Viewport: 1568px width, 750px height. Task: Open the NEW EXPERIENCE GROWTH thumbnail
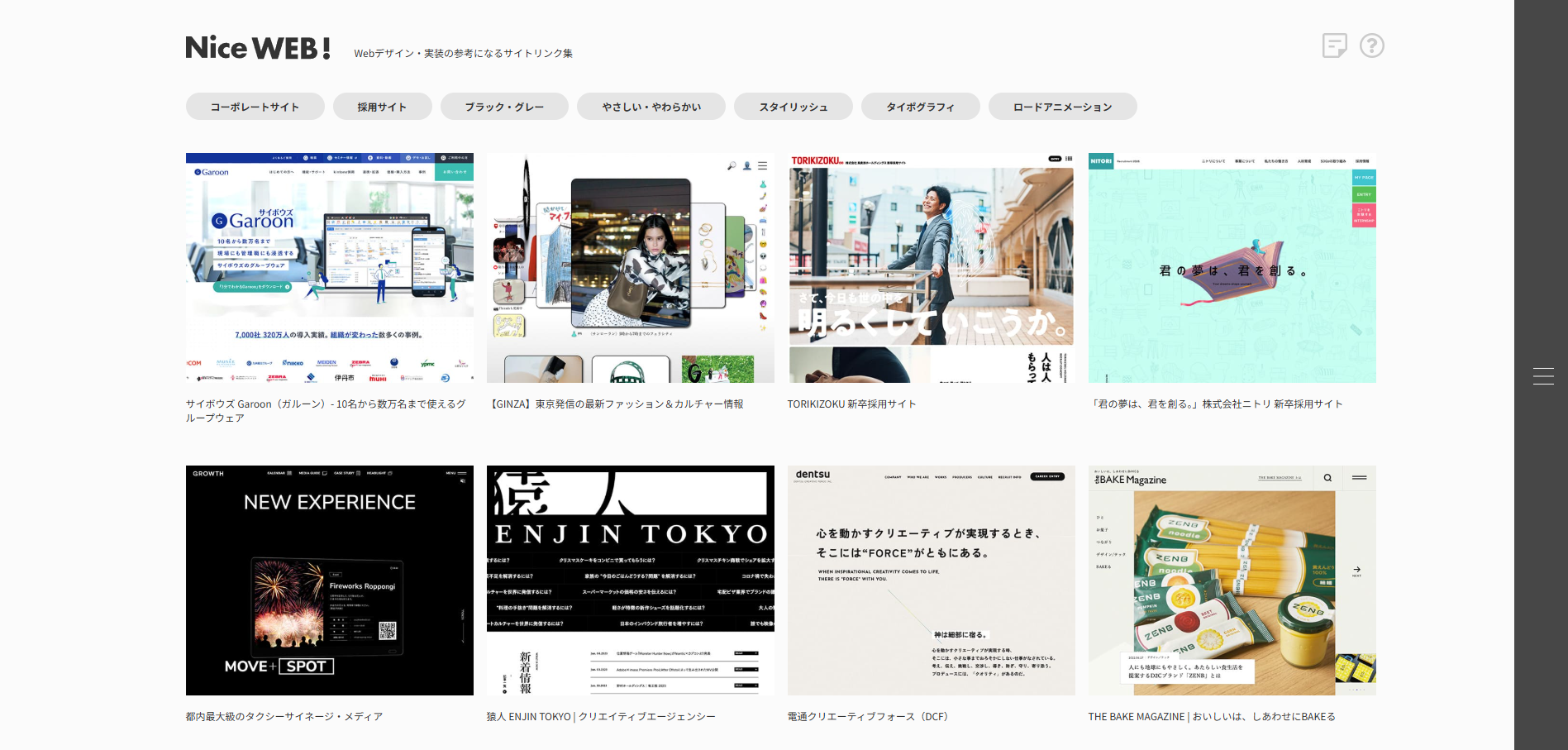329,580
